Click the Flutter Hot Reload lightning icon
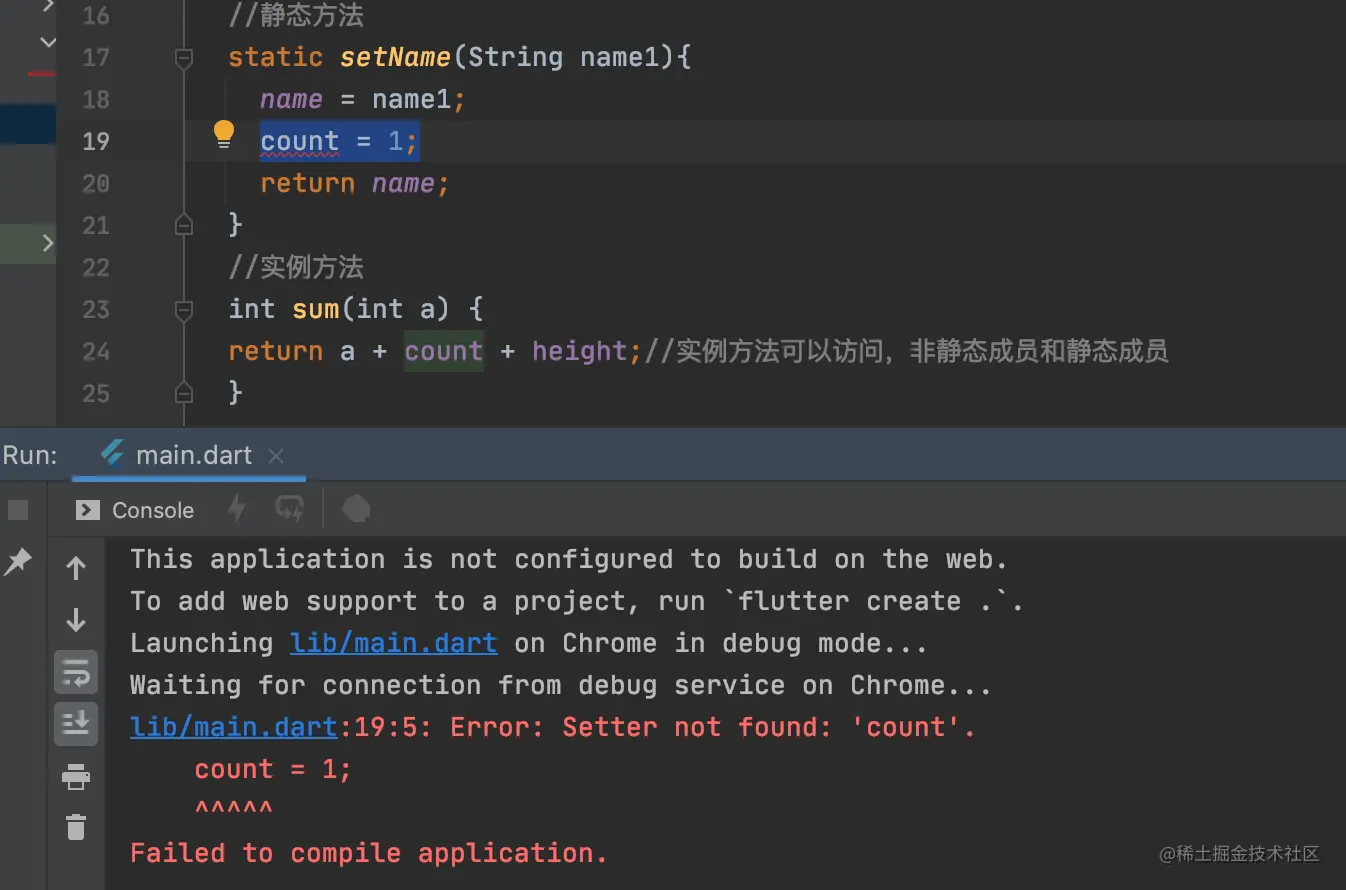 click(x=237, y=509)
